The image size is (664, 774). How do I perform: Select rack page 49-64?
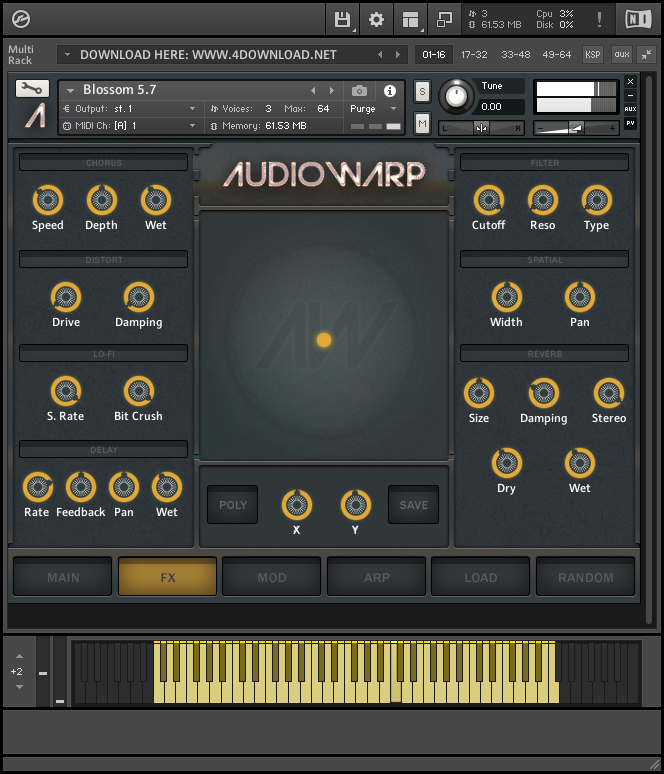point(556,54)
